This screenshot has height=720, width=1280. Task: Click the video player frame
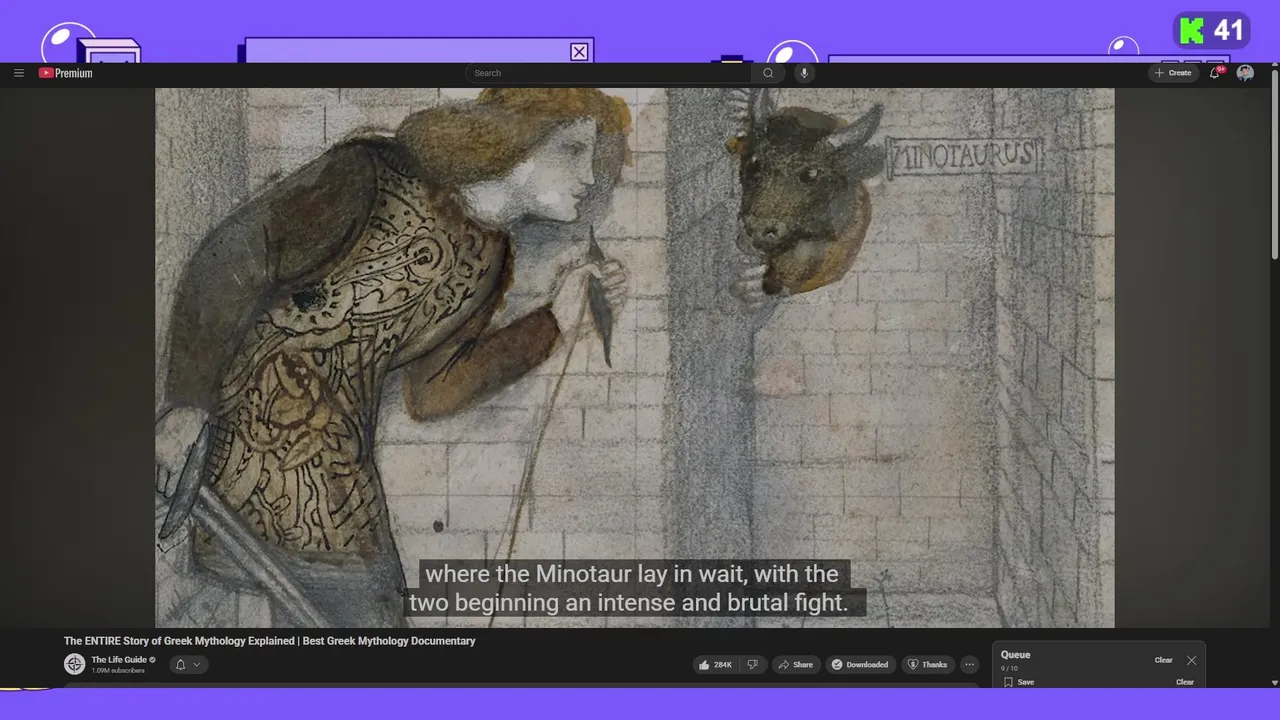point(634,358)
